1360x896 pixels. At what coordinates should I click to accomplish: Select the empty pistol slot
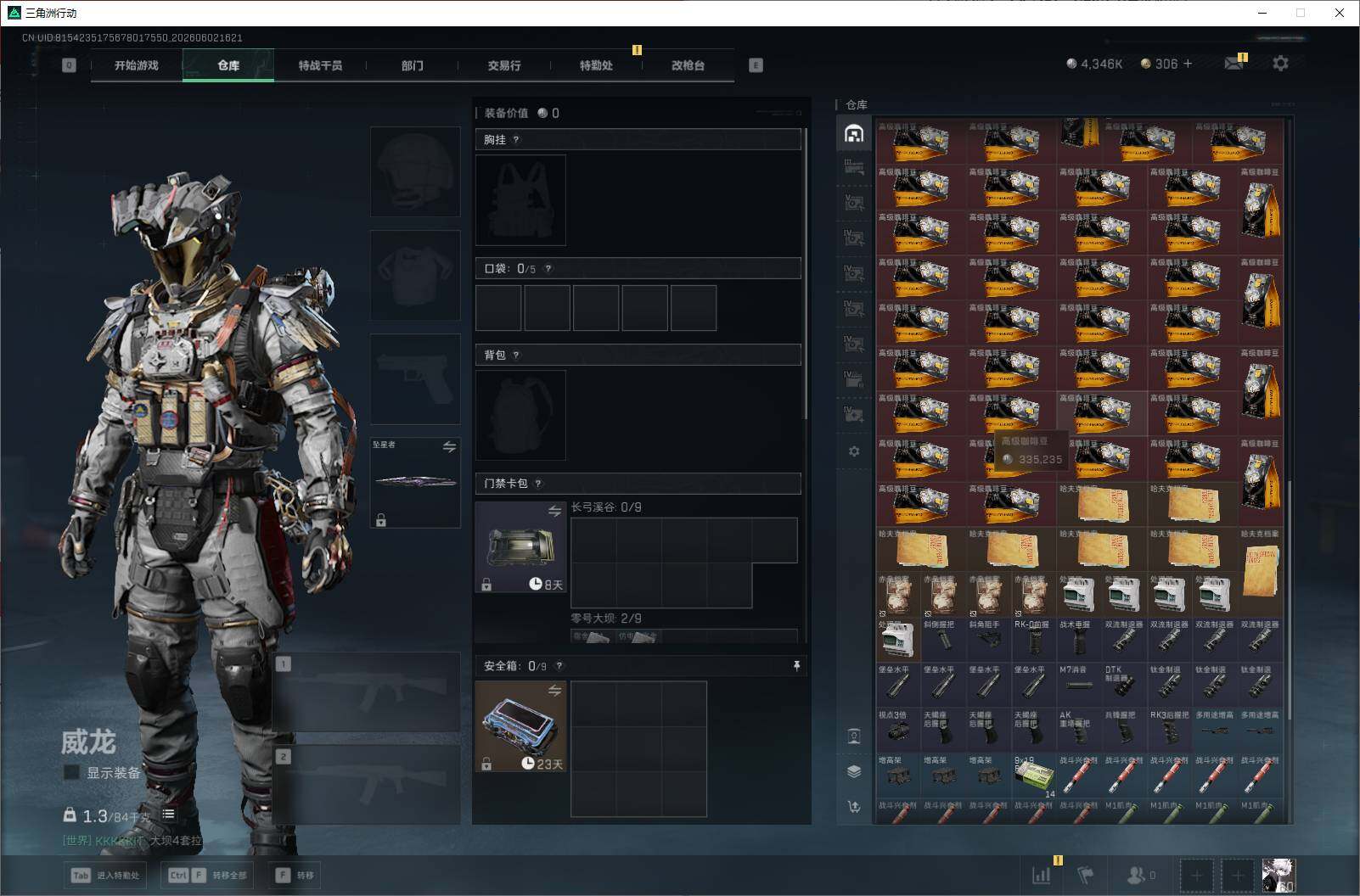(x=415, y=378)
